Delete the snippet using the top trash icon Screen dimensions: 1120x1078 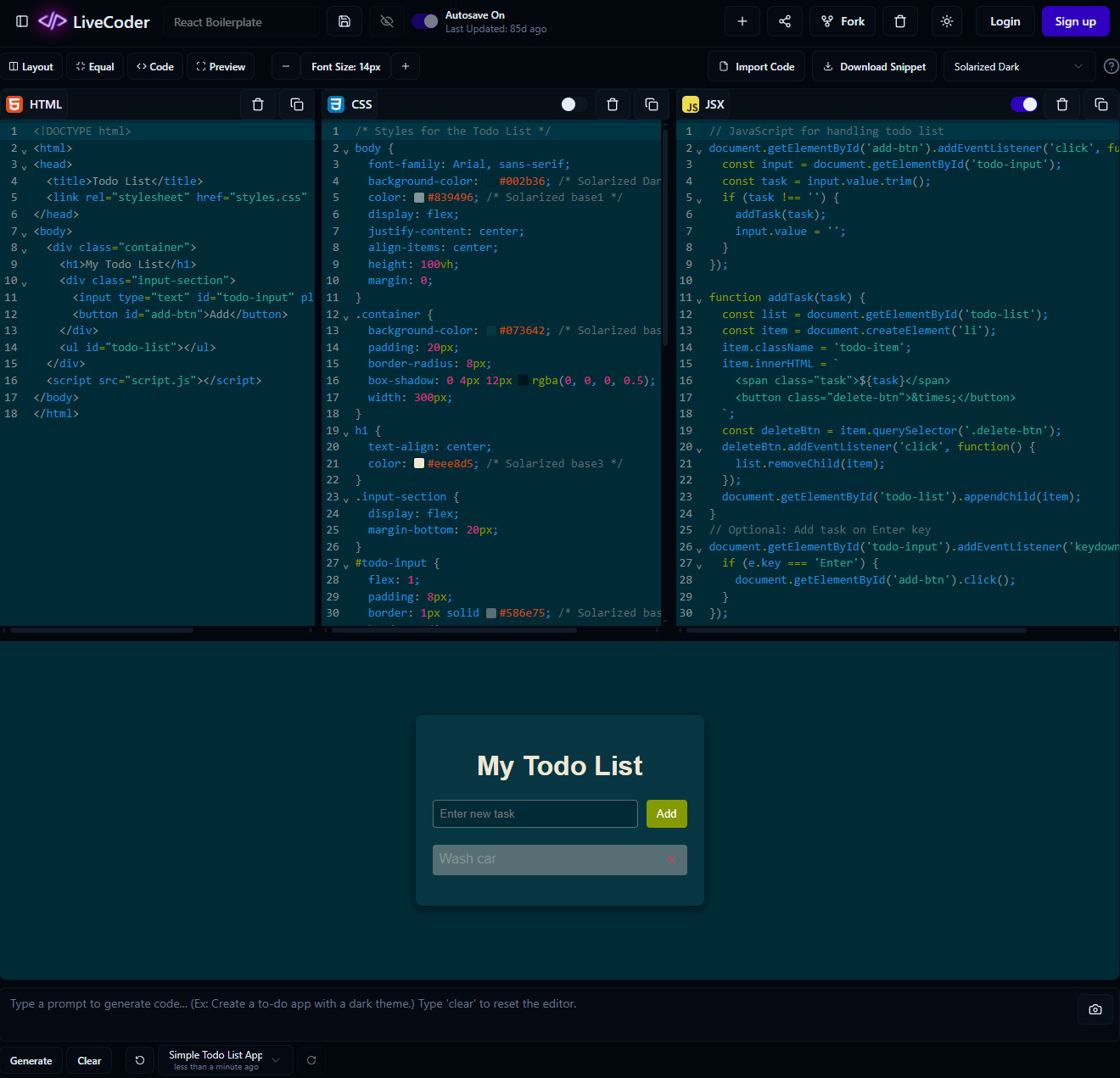[x=900, y=21]
